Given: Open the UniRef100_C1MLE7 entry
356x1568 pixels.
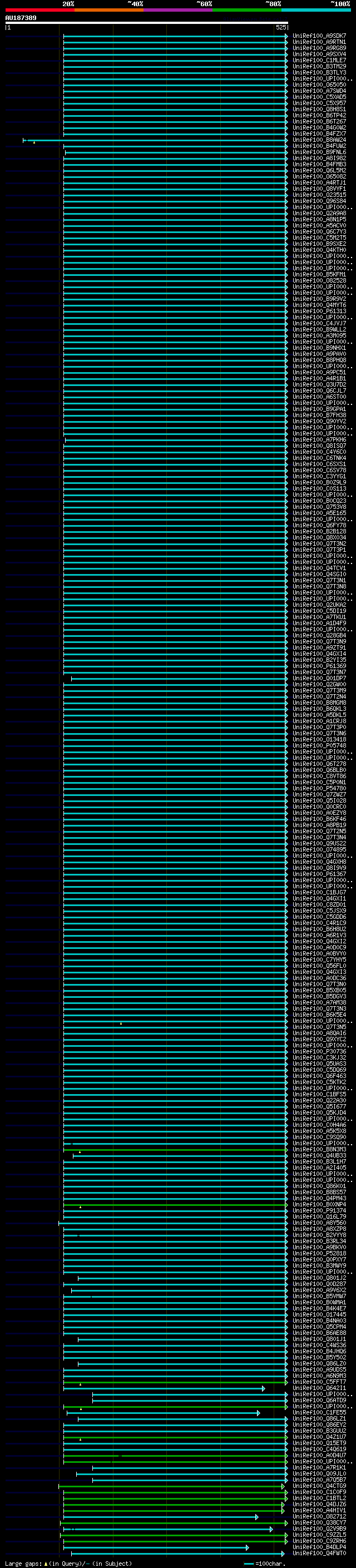Looking at the screenshot, I should click(319, 60).
